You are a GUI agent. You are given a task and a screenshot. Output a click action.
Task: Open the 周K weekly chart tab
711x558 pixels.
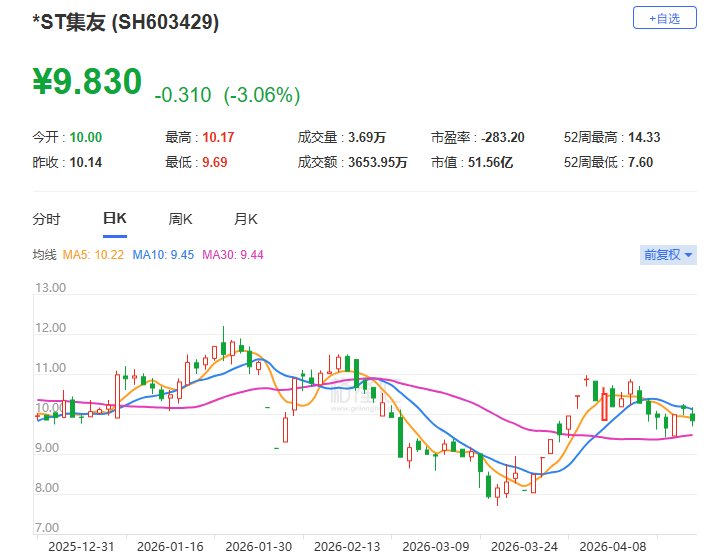tap(180, 219)
